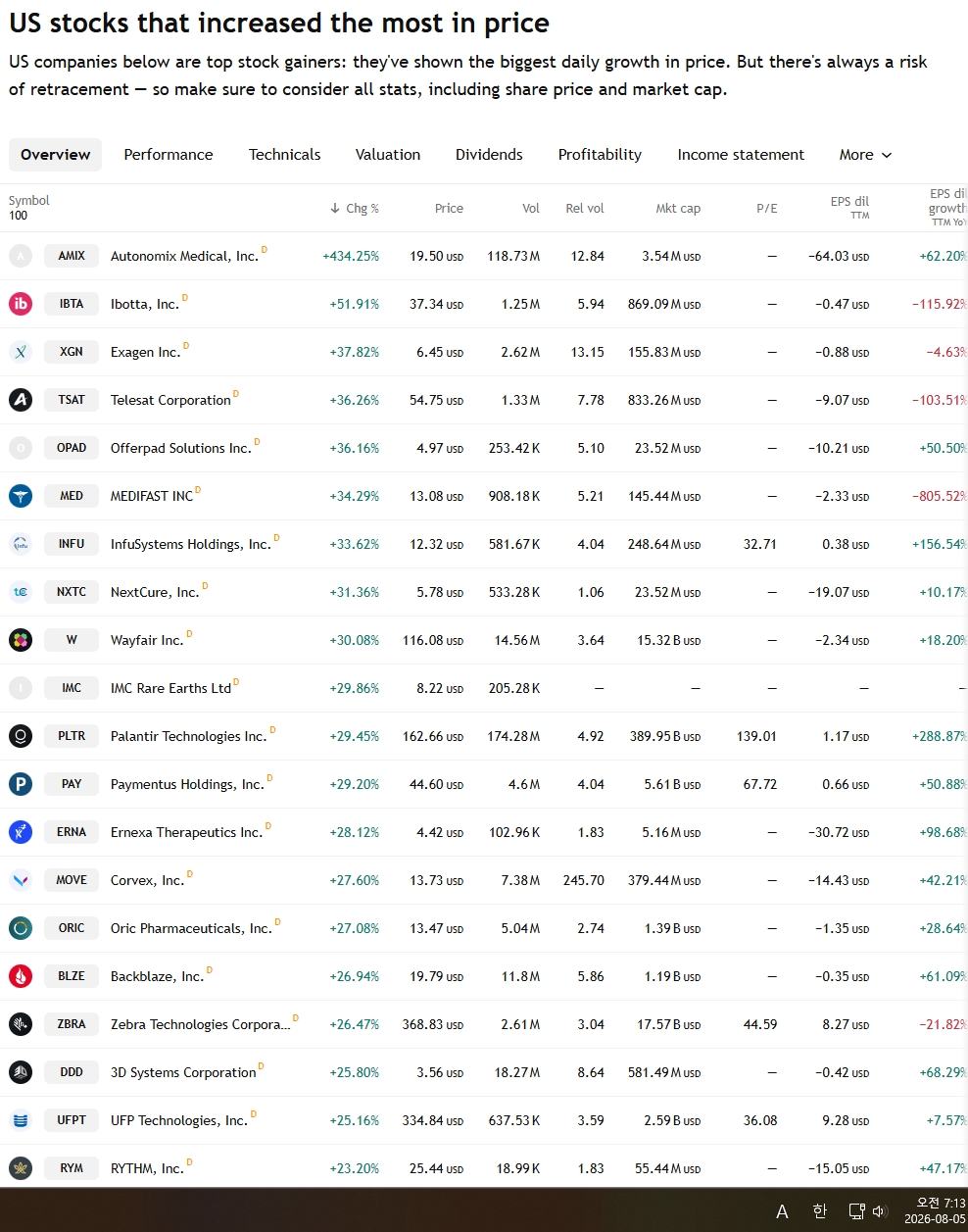Screen dimensions: 968x1232
Task: Click the +434.25% change value
Action: [351, 256]
